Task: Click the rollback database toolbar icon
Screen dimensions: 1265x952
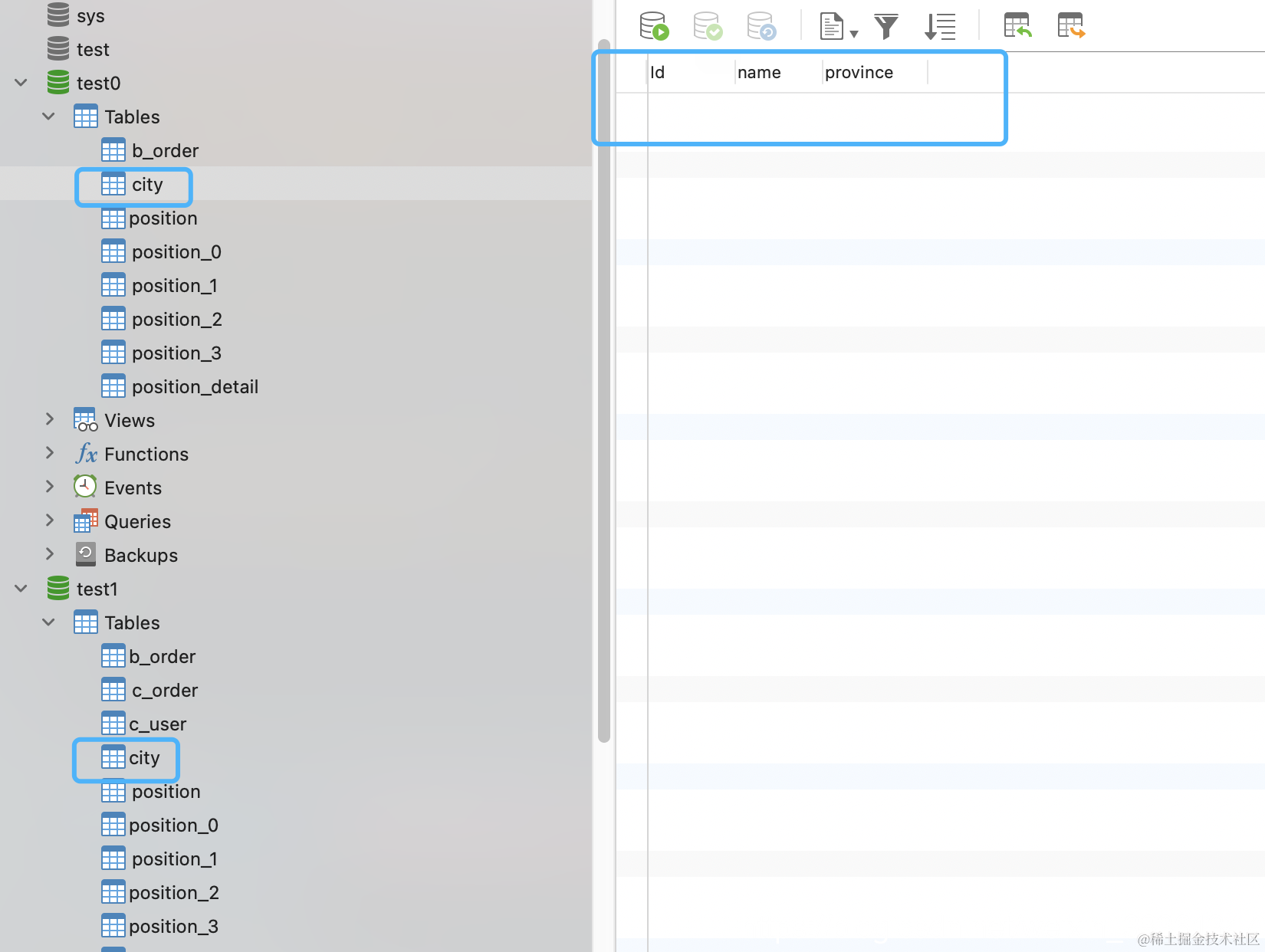Action: pyautogui.click(x=761, y=26)
